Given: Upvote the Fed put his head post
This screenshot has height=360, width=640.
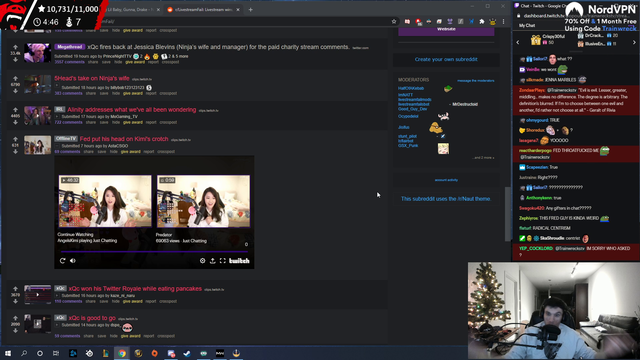Looking at the screenshot, I should (16, 139).
